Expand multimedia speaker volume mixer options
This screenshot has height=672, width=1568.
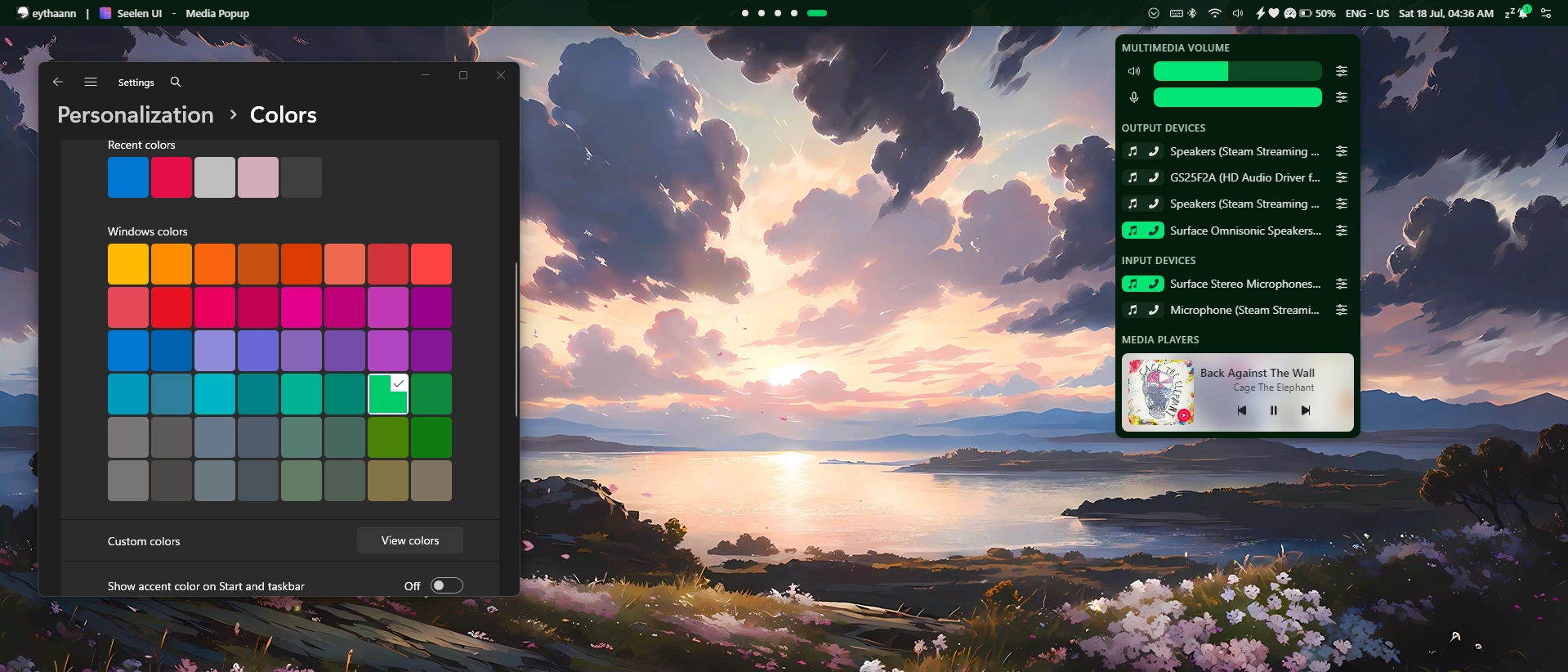(x=1341, y=71)
